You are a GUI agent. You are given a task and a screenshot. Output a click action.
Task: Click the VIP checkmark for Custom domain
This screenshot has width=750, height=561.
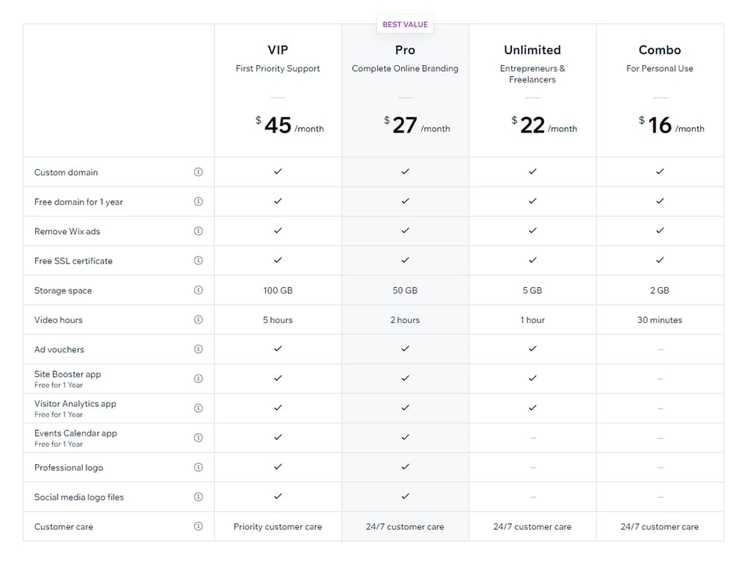[x=278, y=171]
